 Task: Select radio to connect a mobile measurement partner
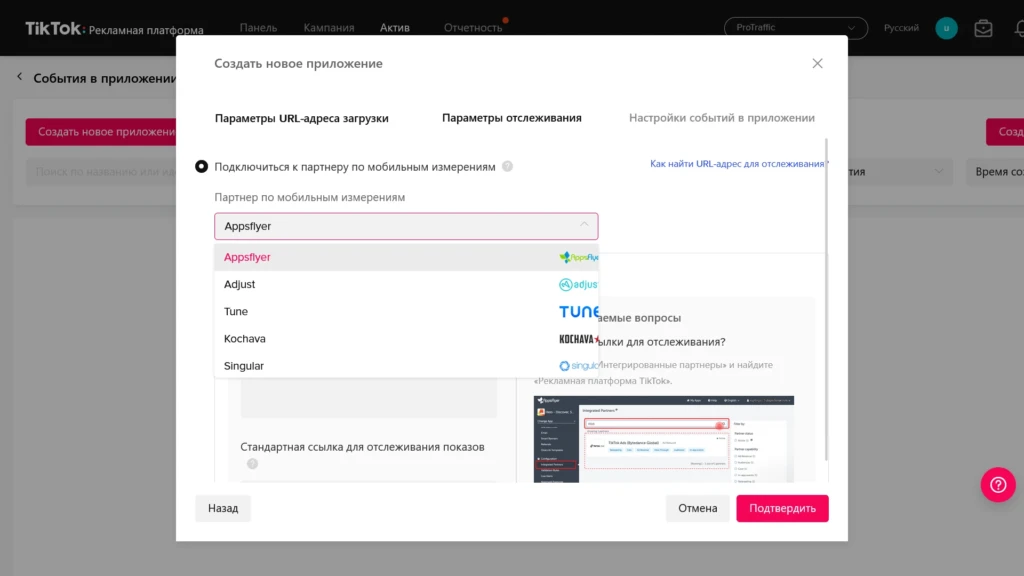coord(201,167)
